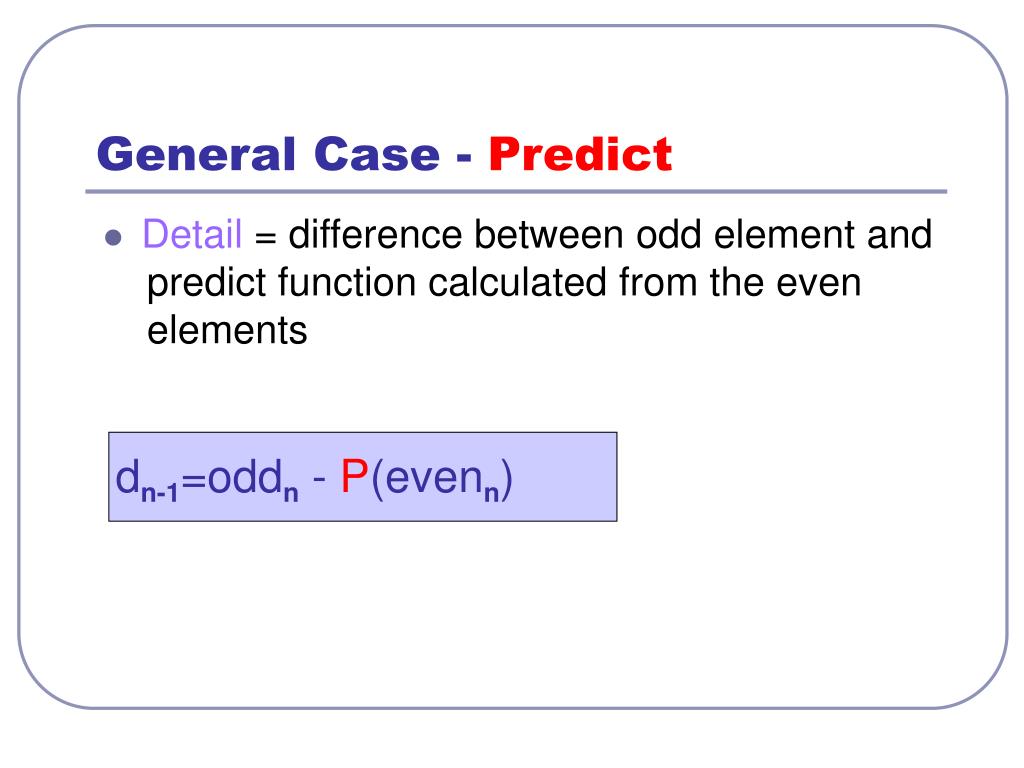Click the word difference in bullet text

pyautogui.click(x=376, y=234)
